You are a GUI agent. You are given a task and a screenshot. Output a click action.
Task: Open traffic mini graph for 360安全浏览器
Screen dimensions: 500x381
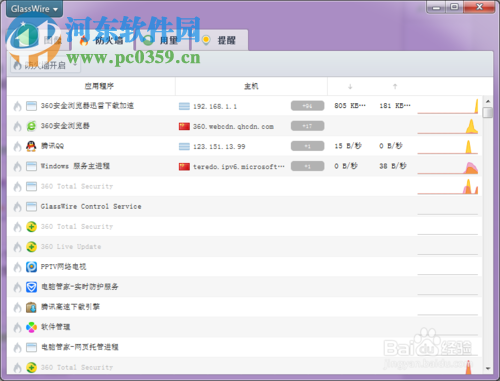[448, 126]
